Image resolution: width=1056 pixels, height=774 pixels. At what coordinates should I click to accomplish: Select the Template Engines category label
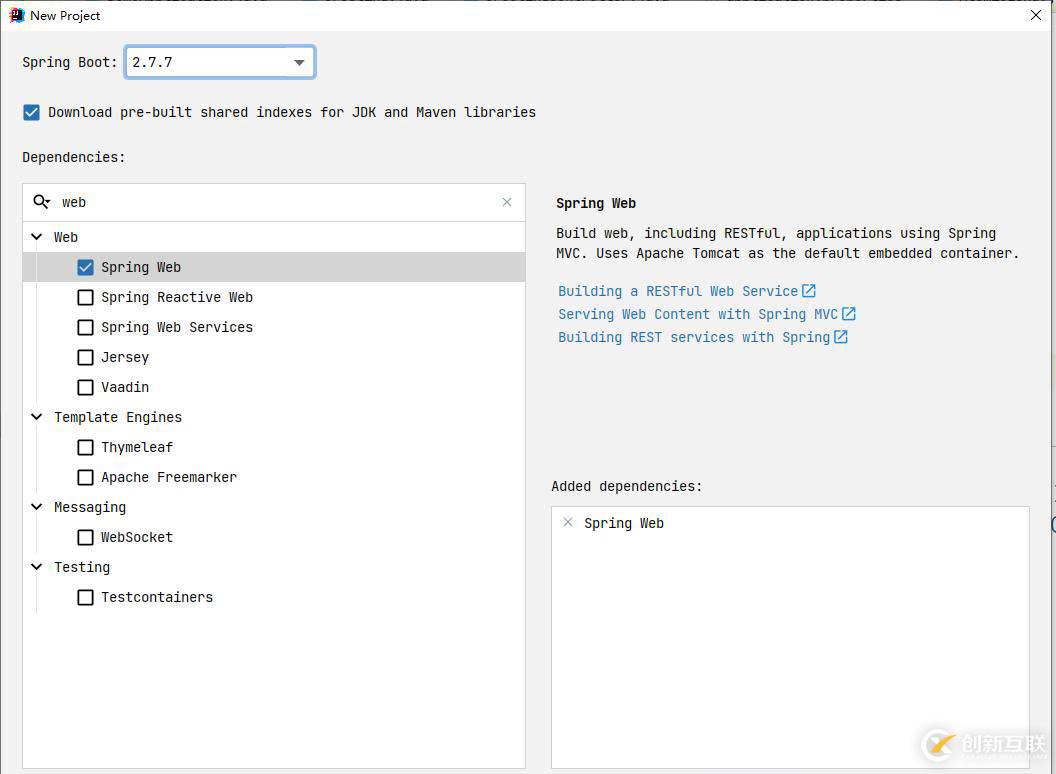118,417
